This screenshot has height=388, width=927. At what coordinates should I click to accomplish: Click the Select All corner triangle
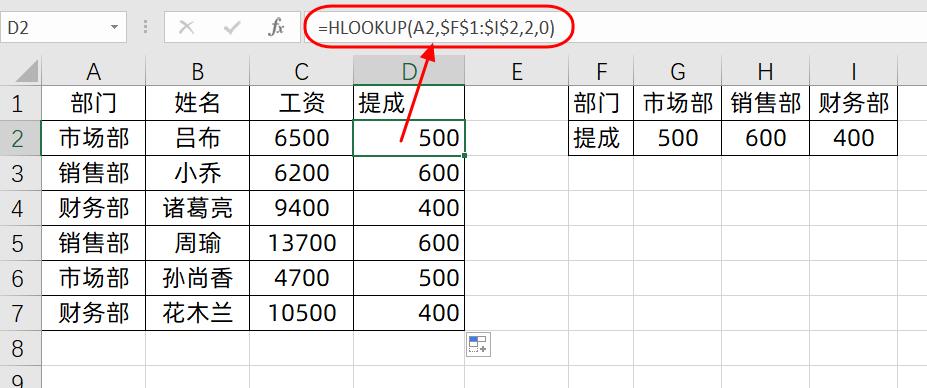[27, 71]
